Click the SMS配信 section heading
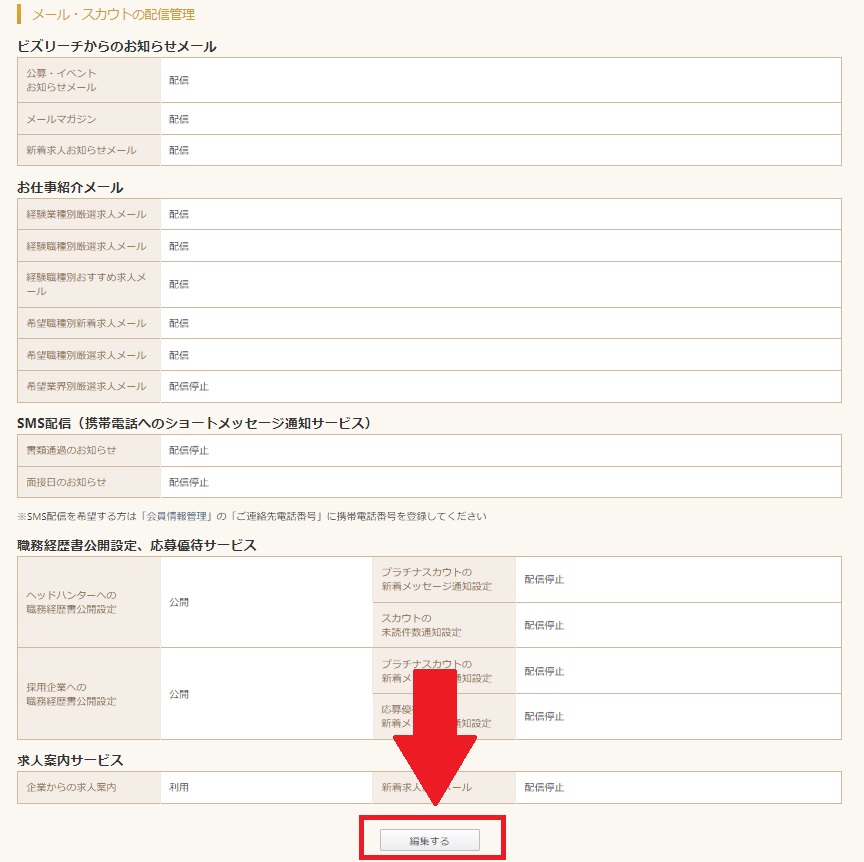Viewport: 864px width, 862px height. (x=194, y=423)
